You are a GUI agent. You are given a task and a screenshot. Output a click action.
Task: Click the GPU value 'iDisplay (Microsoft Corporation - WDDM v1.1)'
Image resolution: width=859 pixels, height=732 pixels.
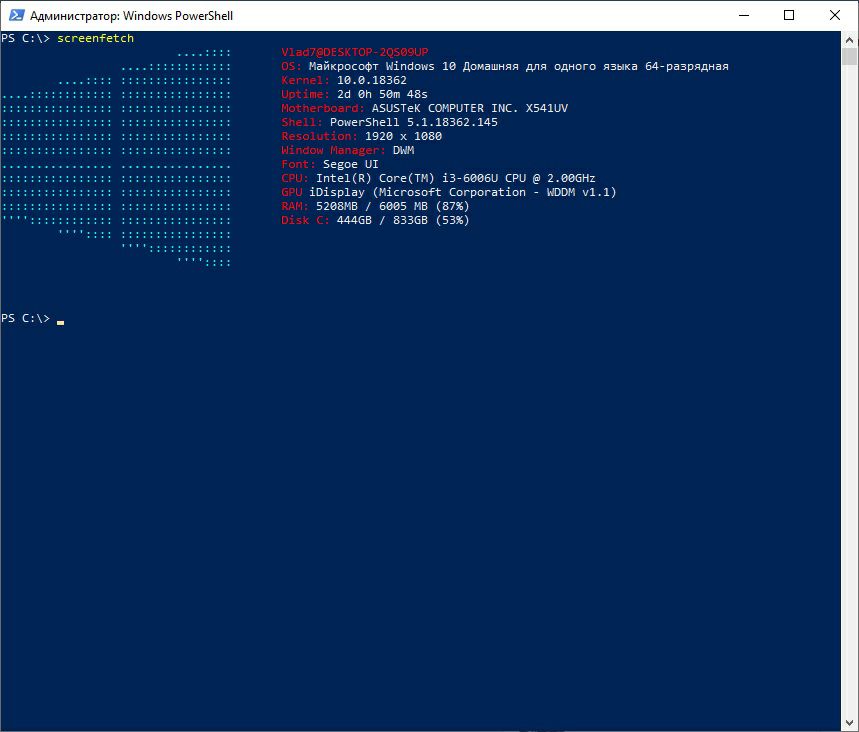(463, 192)
